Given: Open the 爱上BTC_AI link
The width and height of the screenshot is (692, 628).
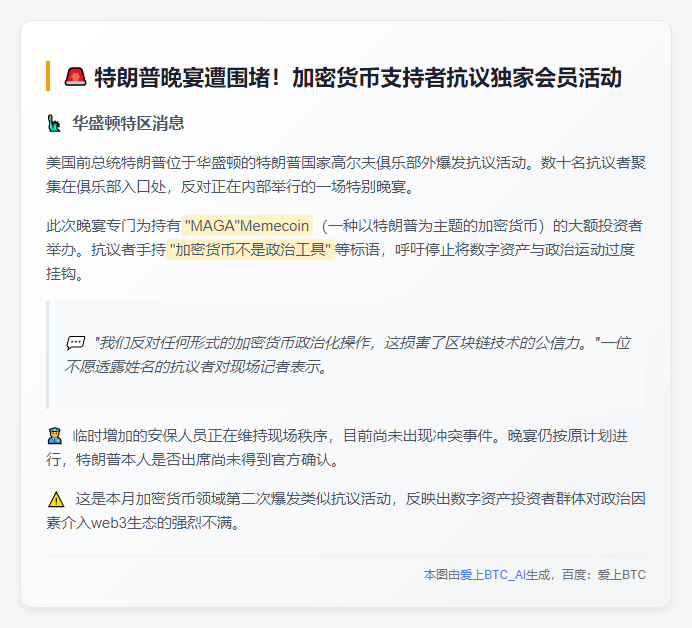Looking at the screenshot, I should [493, 575].
